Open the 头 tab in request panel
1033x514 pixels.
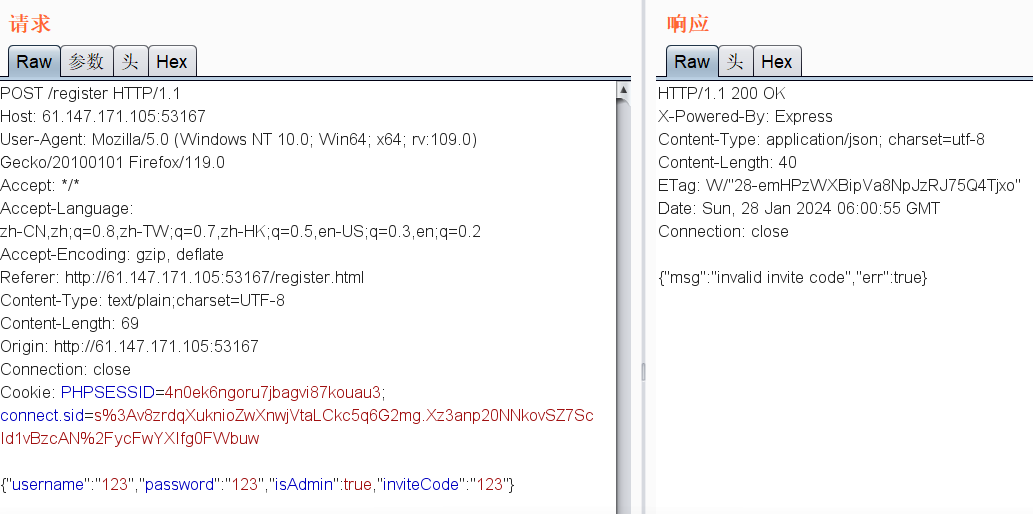coord(130,61)
